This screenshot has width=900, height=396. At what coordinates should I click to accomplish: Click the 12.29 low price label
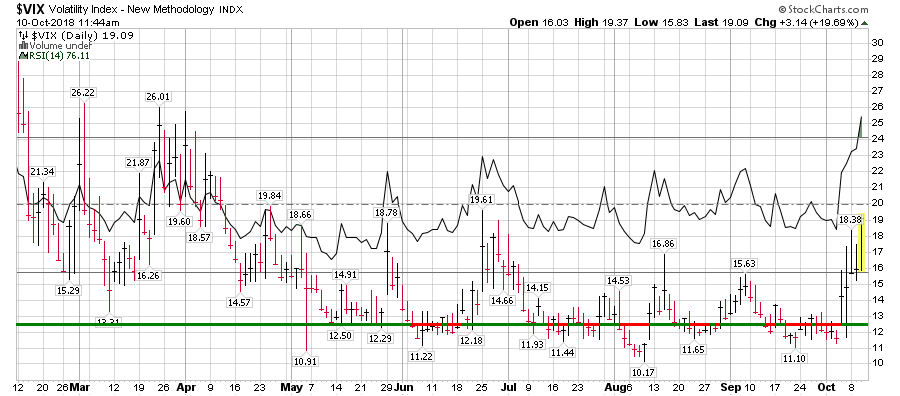click(380, 339)
